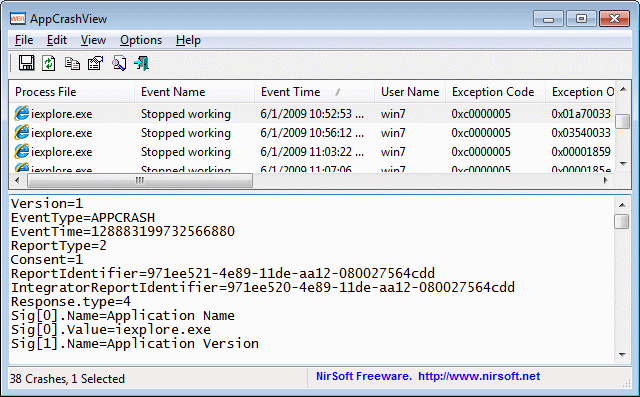Open the File menu
The height and width of the screenshot is (397, 640).
(24, 40)
